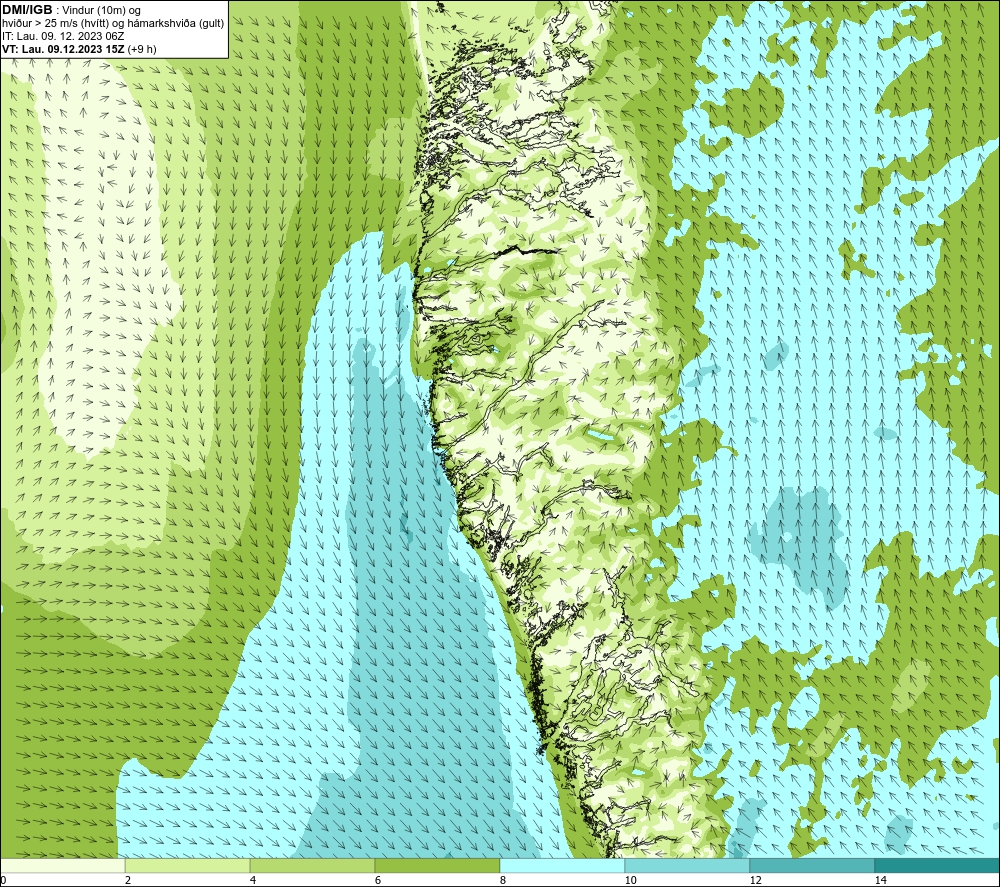Click the 4–6 m/s color scale segment
1000x887 pixels.
[312, 865]
